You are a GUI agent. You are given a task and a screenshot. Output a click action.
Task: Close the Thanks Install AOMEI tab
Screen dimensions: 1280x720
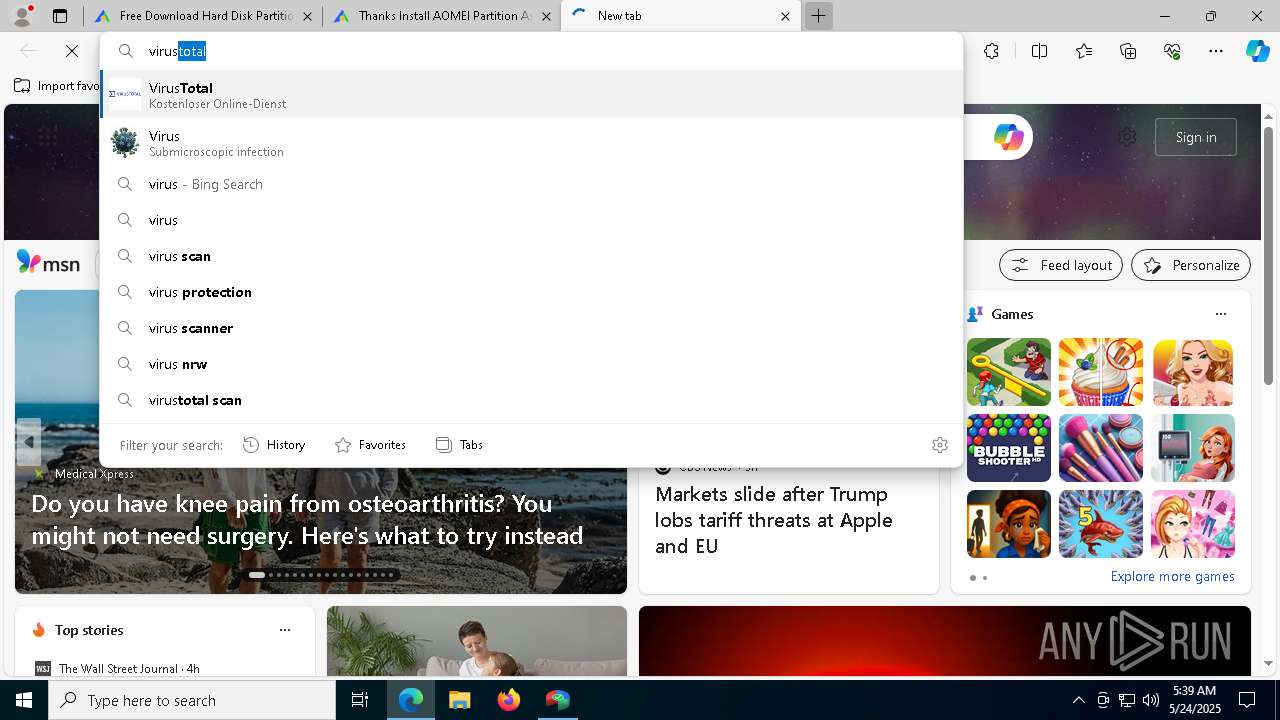pos(546,16)
